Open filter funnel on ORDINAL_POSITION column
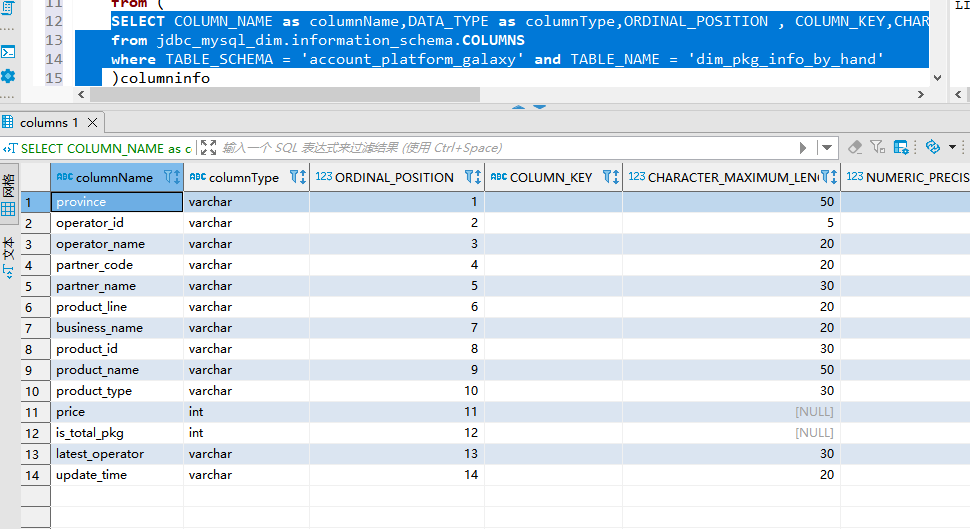Image resolution: width=970 pixels, height=529 pixels. pyautogui.click(x=470, y=177)
